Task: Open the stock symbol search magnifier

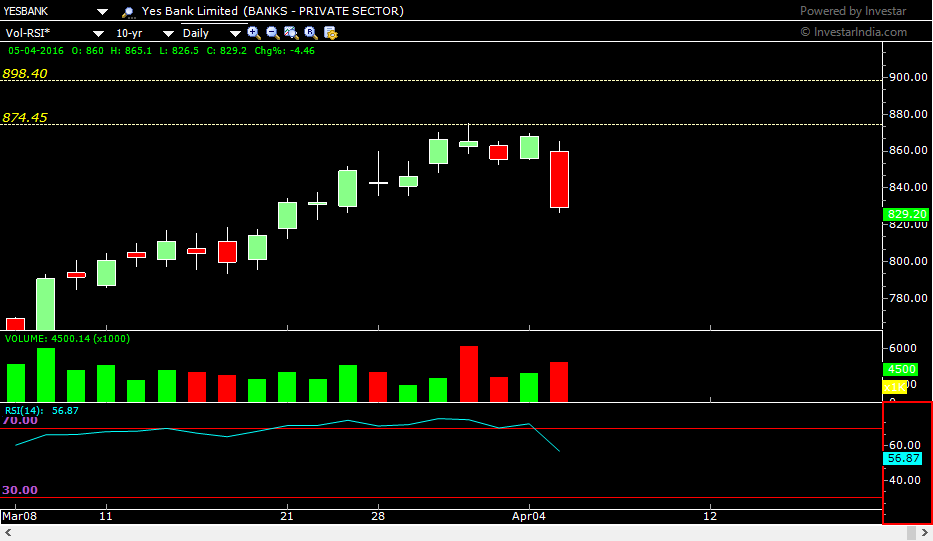Action: click(128, 12)
